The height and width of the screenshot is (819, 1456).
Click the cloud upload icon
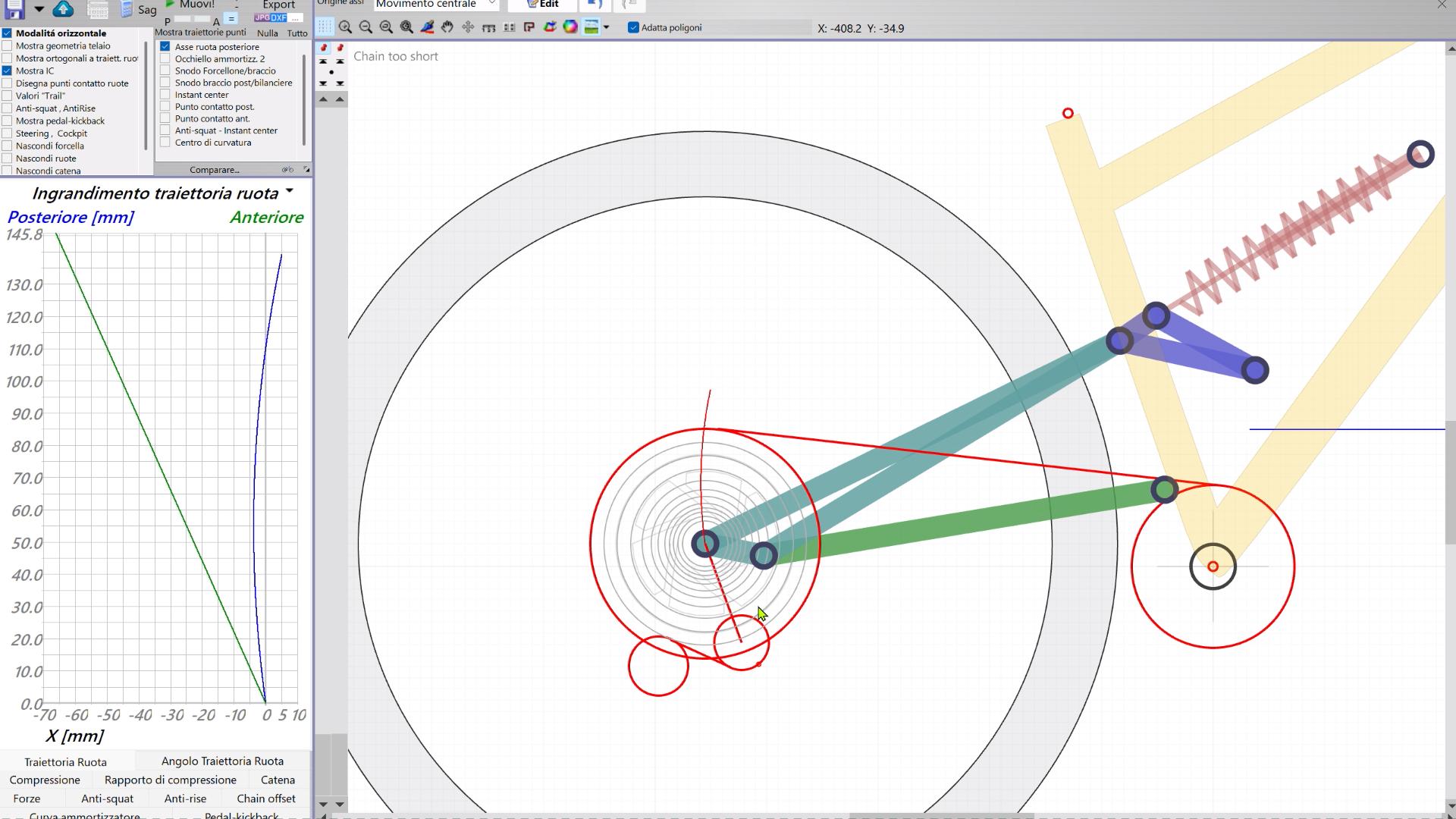(x=64, y=8)
